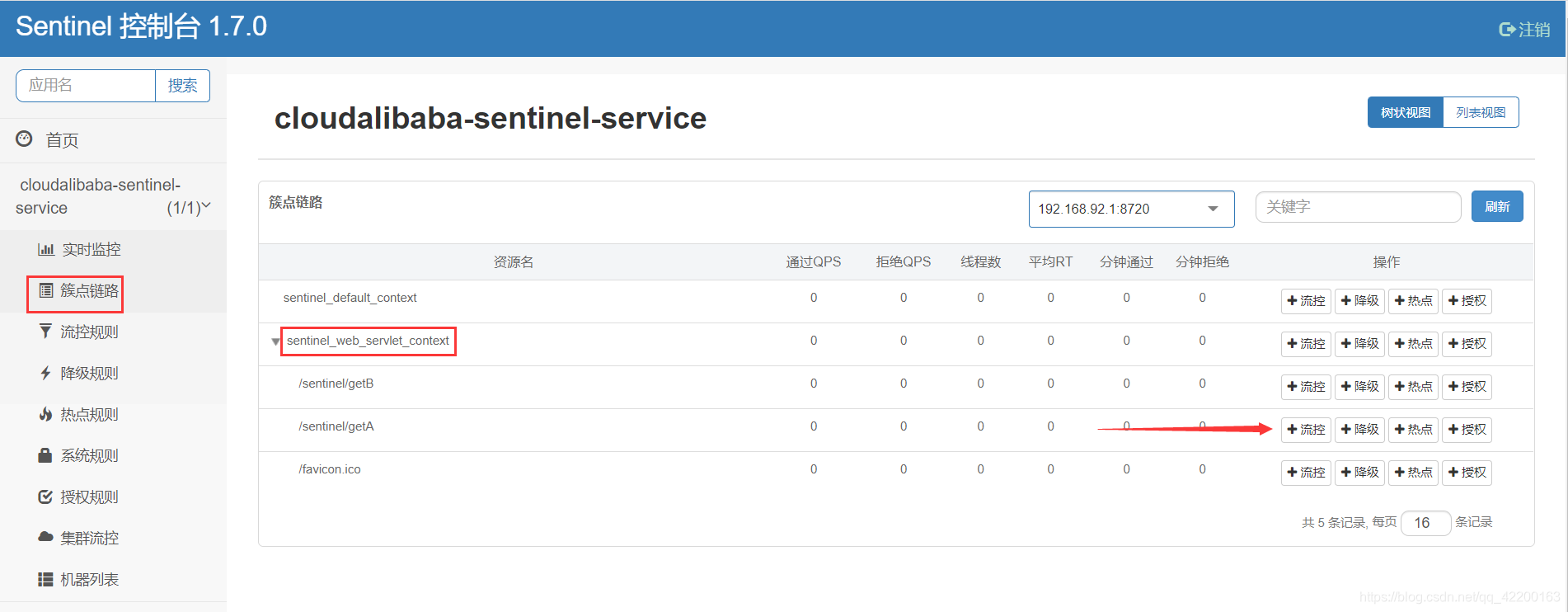Add 热点 rule for sentinel_web_servlet_context
The width and height of the screenshot is (1568, 612).
[x=1413, y=344]
